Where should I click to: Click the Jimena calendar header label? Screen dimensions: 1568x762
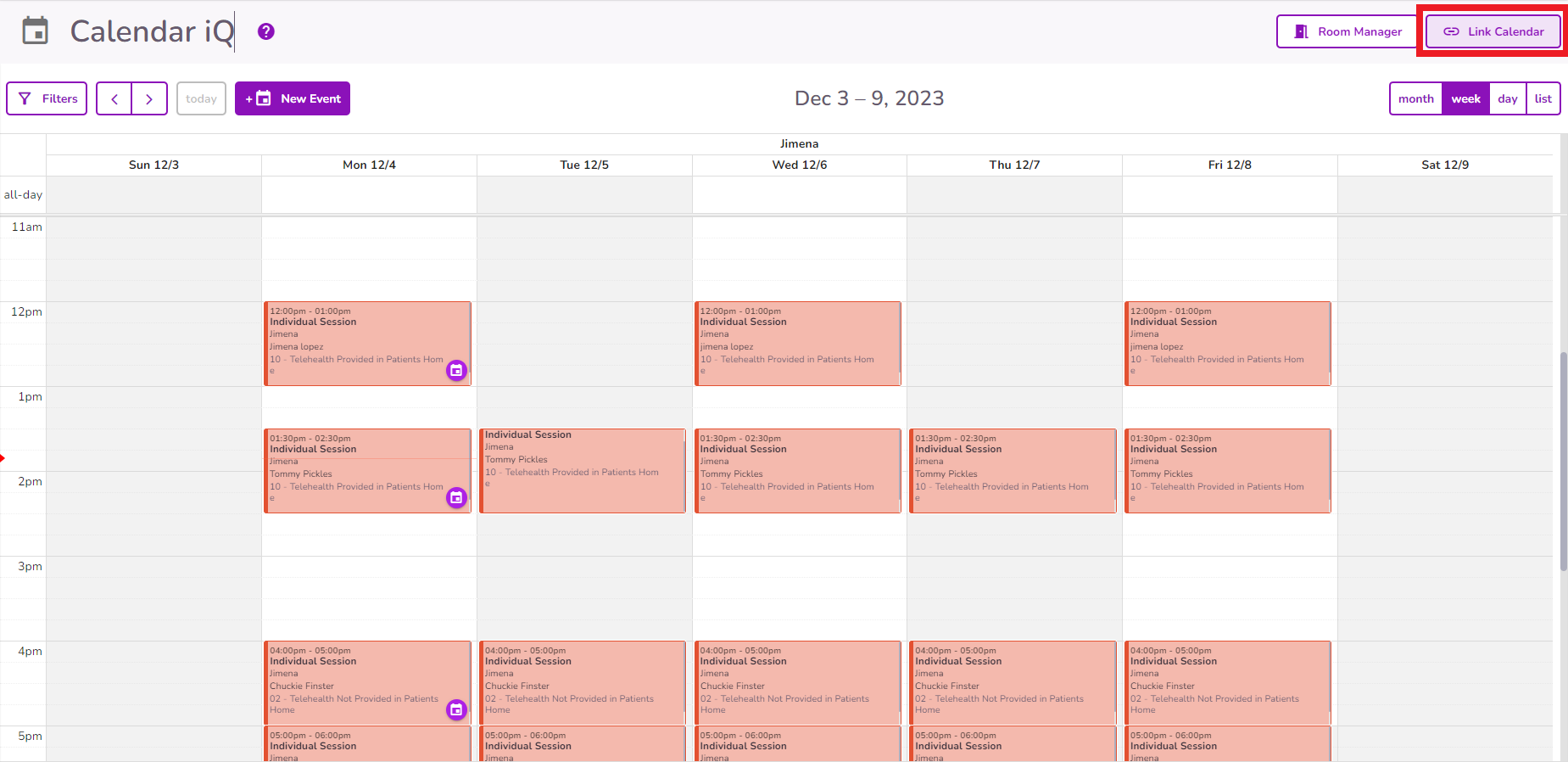pyautogui.click(x=798, y=143)
